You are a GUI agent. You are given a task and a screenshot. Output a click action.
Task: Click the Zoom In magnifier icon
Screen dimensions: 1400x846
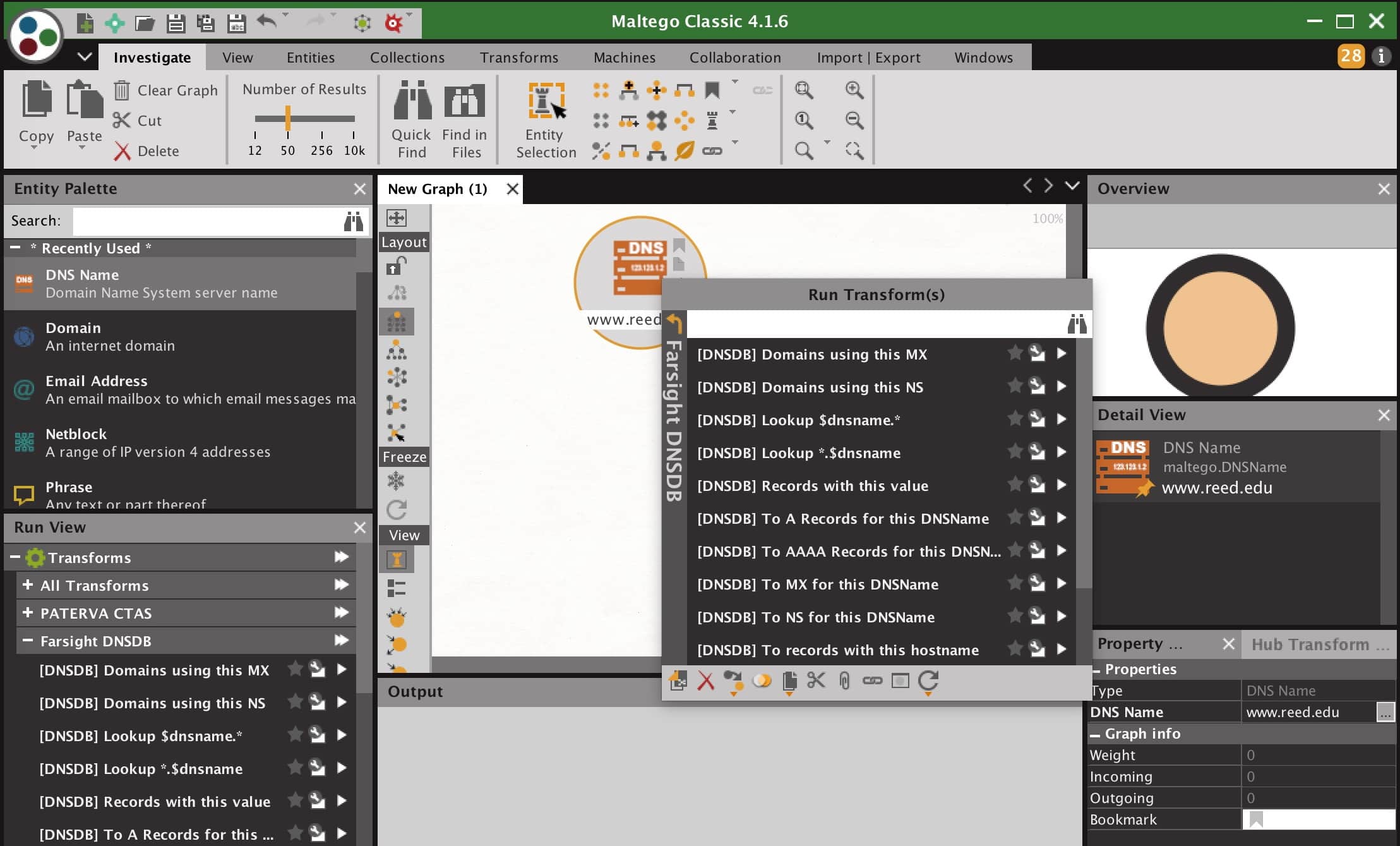click(854, 90)
